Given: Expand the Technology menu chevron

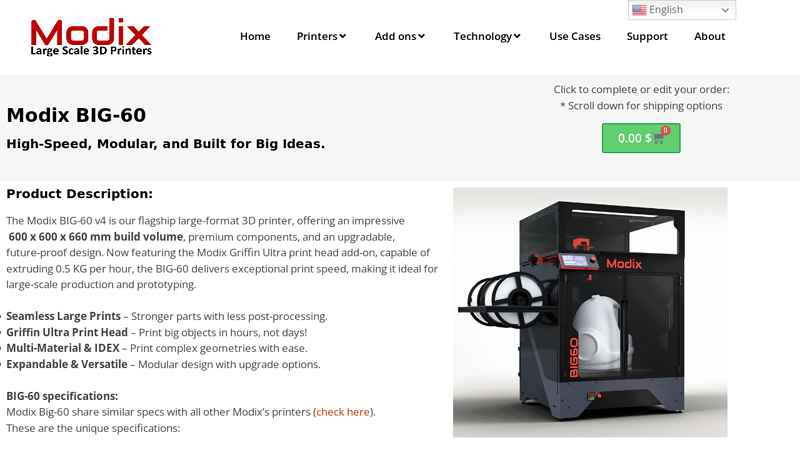Looking at the screenshot, I should click(517, 36).
